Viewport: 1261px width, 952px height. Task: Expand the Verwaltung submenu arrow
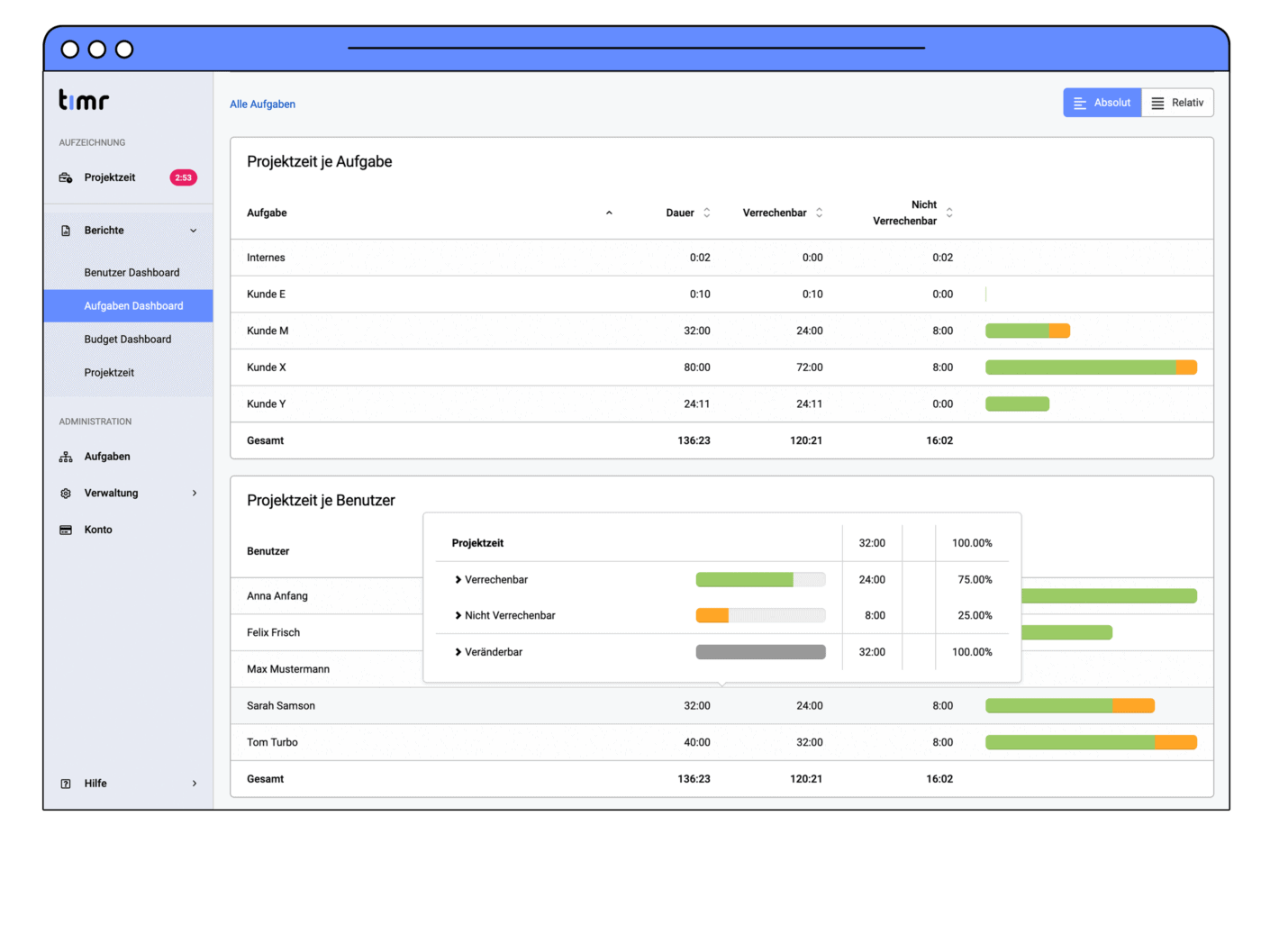(195, 494)
